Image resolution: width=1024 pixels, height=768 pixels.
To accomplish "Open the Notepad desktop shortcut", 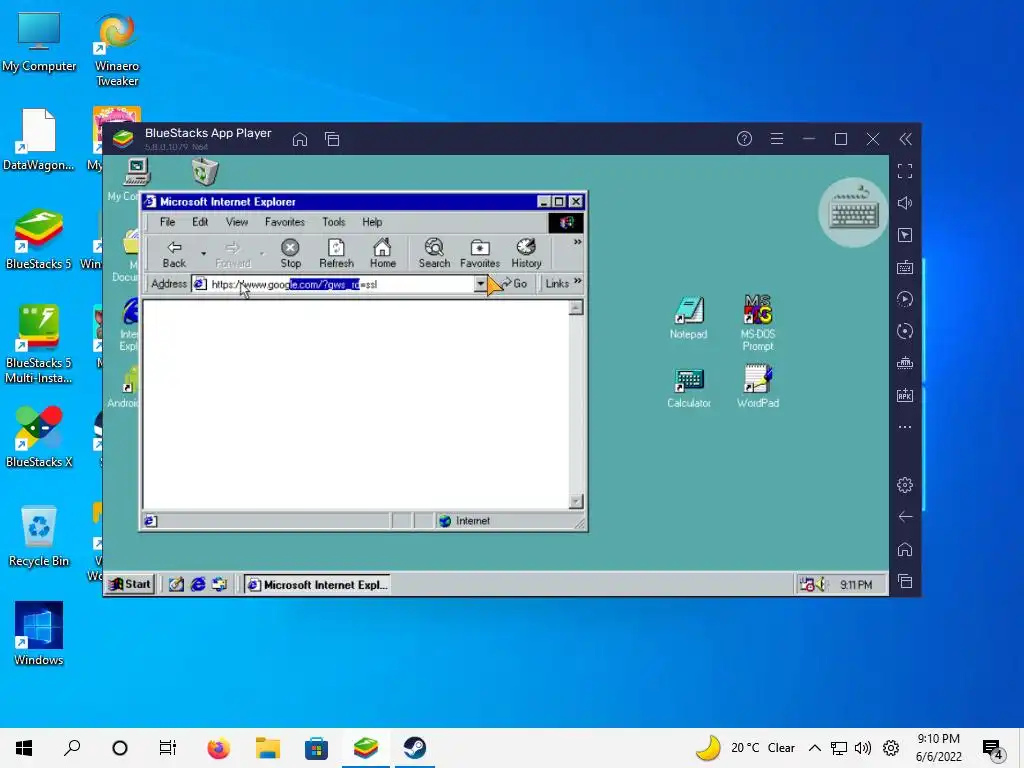I will point(688,317).
